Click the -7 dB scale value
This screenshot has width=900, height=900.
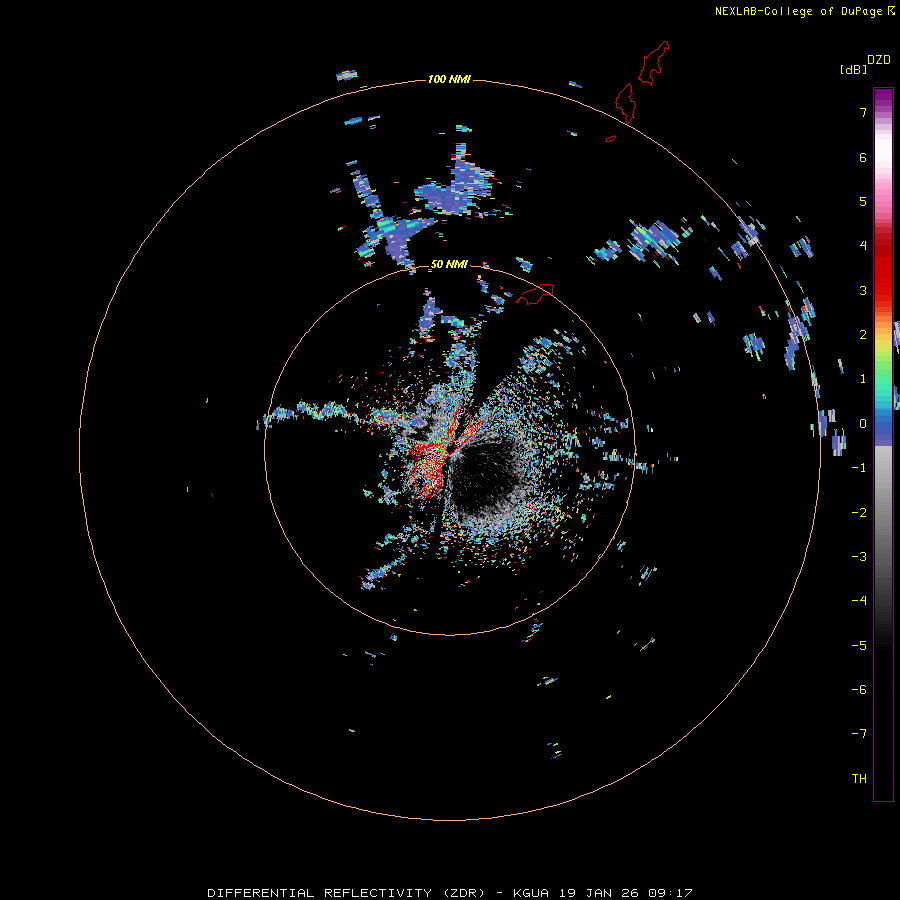coord(859,734)
